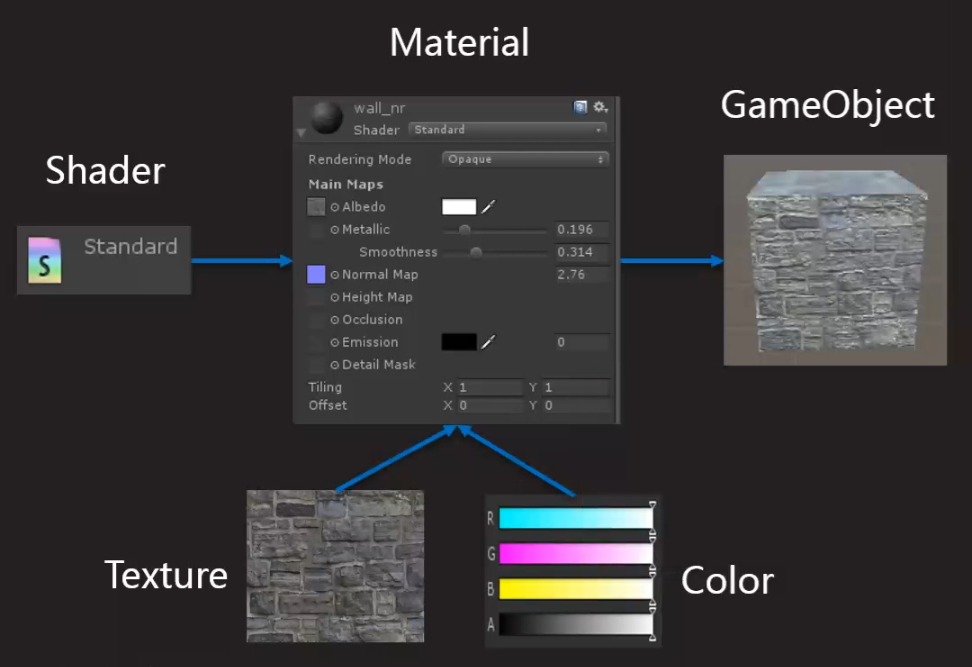
Task: Open the Rendering Mode dropdown
Action: coord(525,159)
